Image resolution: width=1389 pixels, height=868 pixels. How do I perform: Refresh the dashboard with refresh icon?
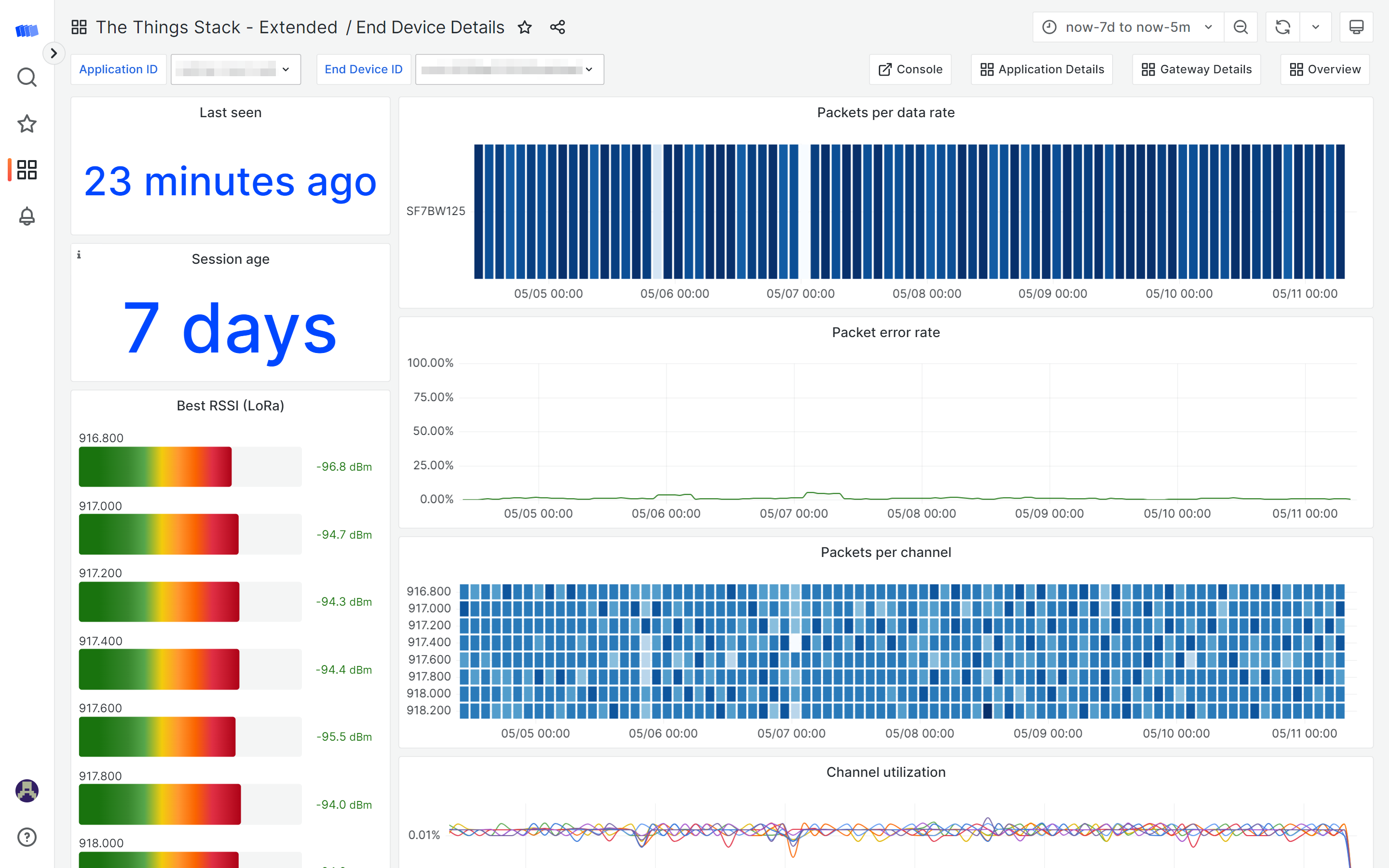coord(1282,27)
